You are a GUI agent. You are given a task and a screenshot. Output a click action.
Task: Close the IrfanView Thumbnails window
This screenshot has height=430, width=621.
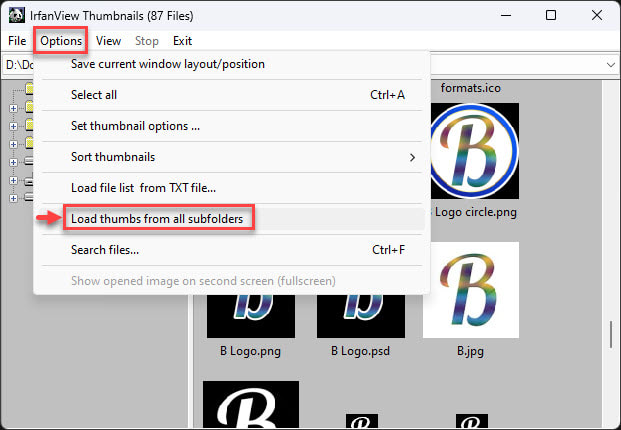597,15
